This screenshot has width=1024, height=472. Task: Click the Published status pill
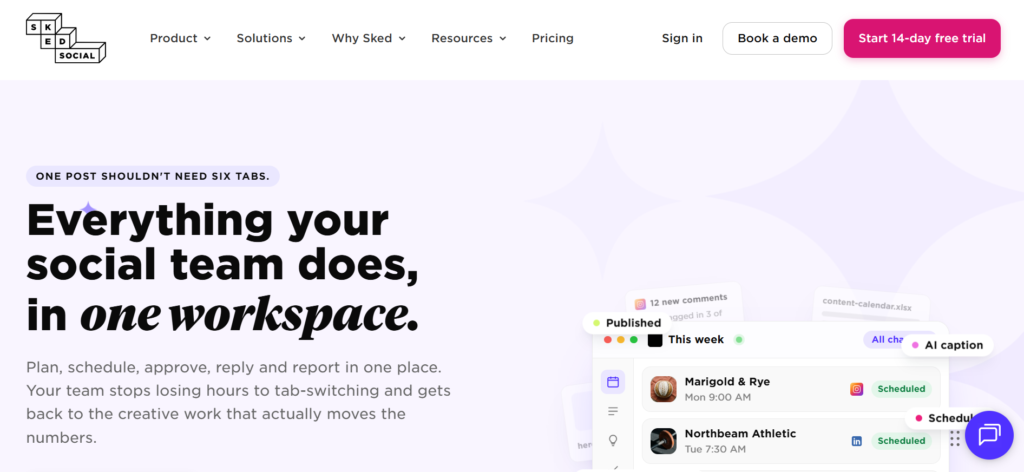pos(627,323)
